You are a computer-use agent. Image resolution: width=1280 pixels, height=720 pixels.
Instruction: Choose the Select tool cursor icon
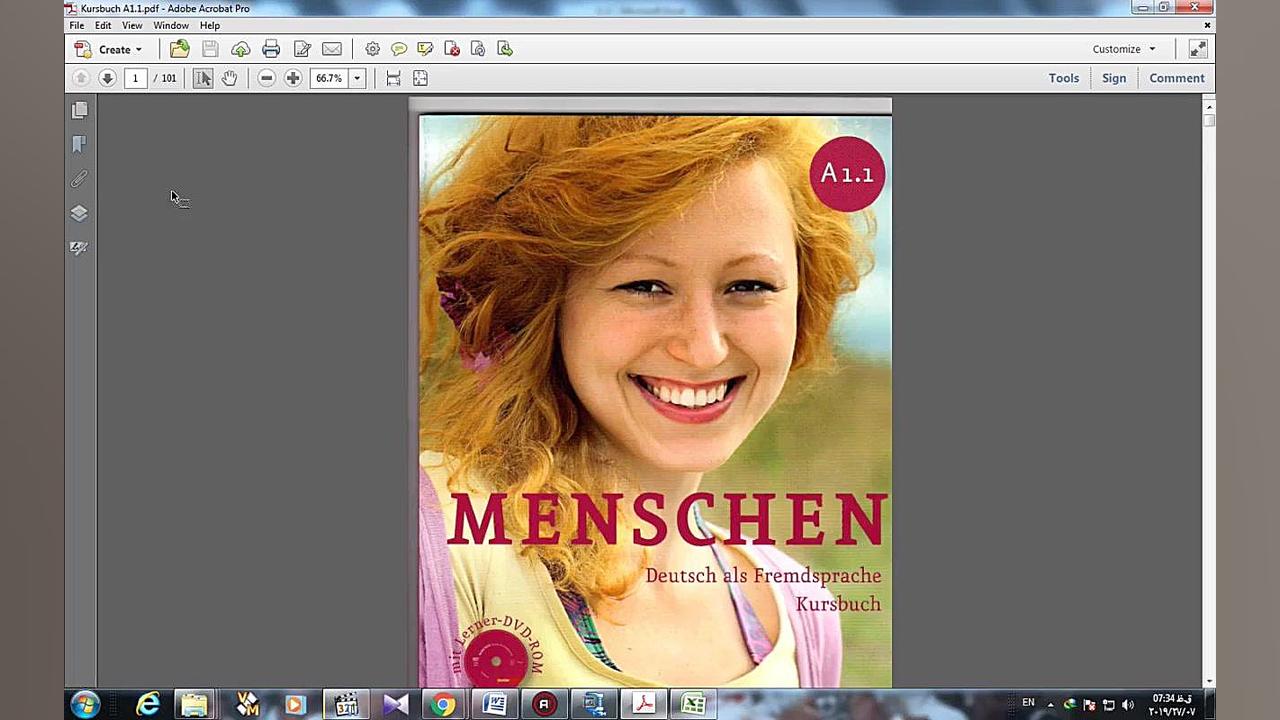pyautogui.click(x=203, y=78)
